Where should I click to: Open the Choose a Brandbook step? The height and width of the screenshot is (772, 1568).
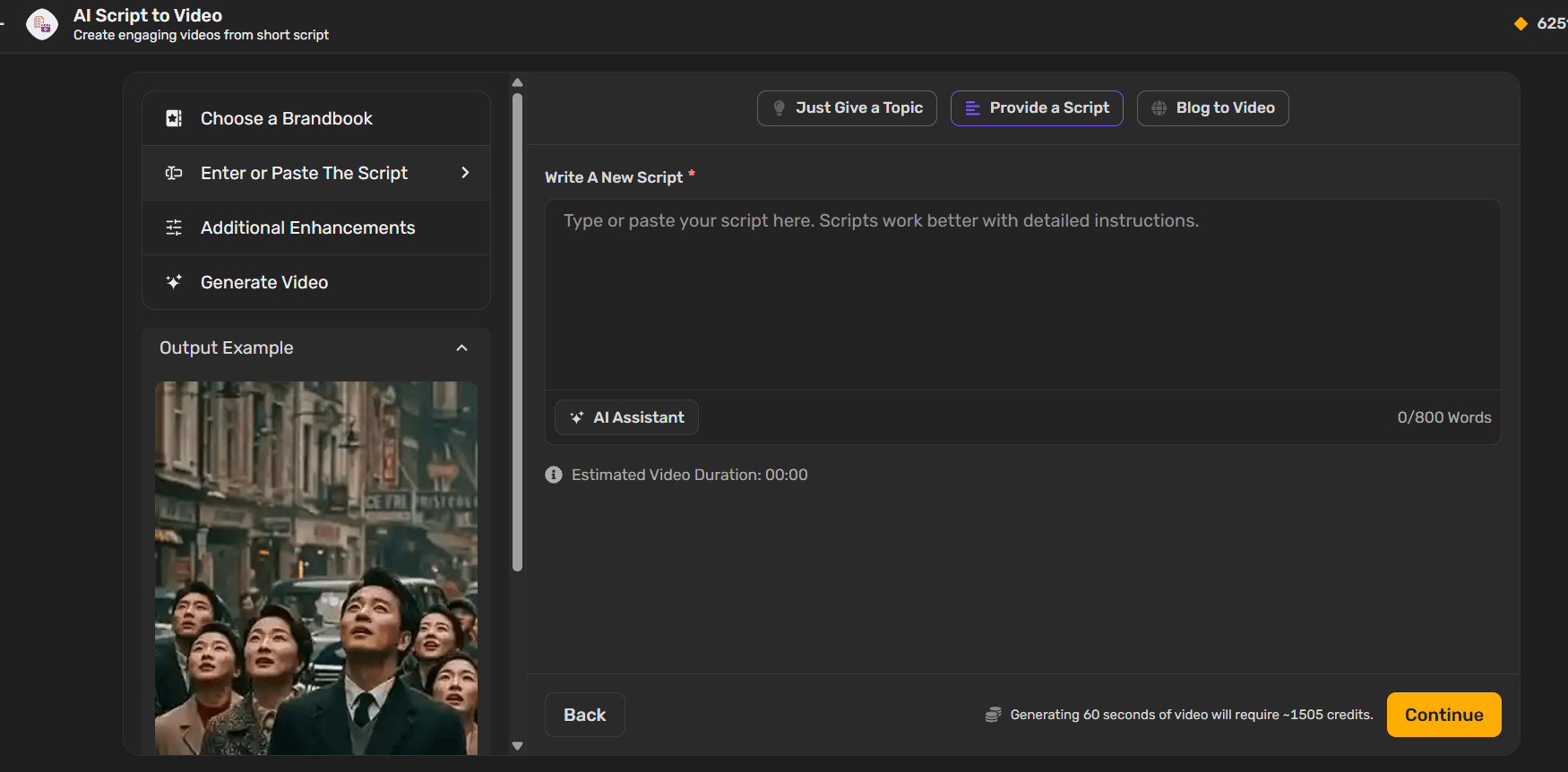tap(316, 118)
